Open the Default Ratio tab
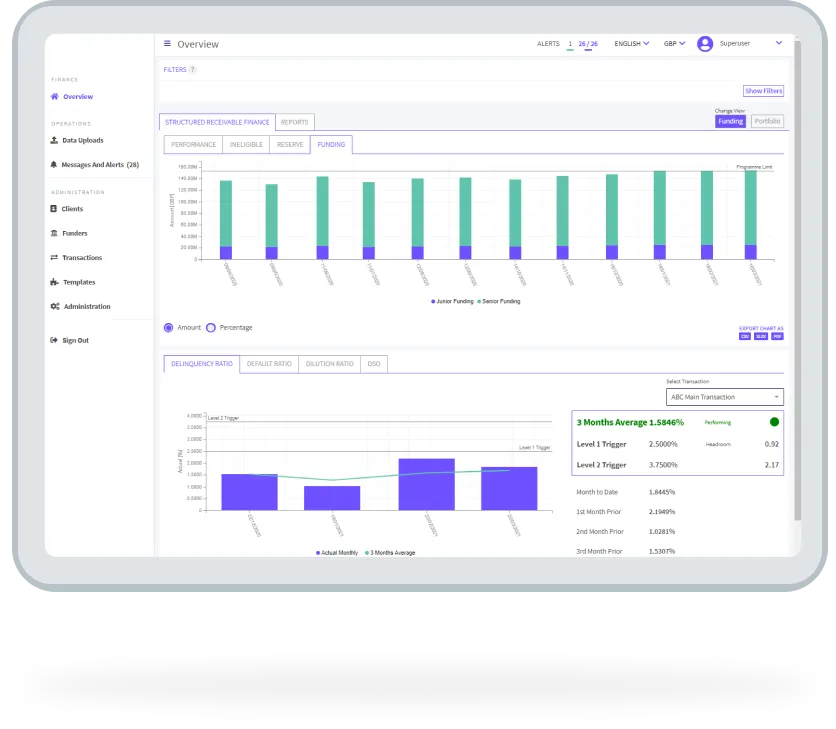This screenshot has width=836, height=729. (269, 364)
